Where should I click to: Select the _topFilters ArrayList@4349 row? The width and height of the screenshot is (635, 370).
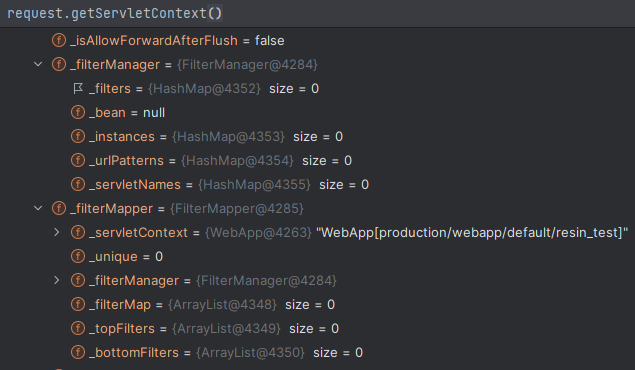point(318,328)
